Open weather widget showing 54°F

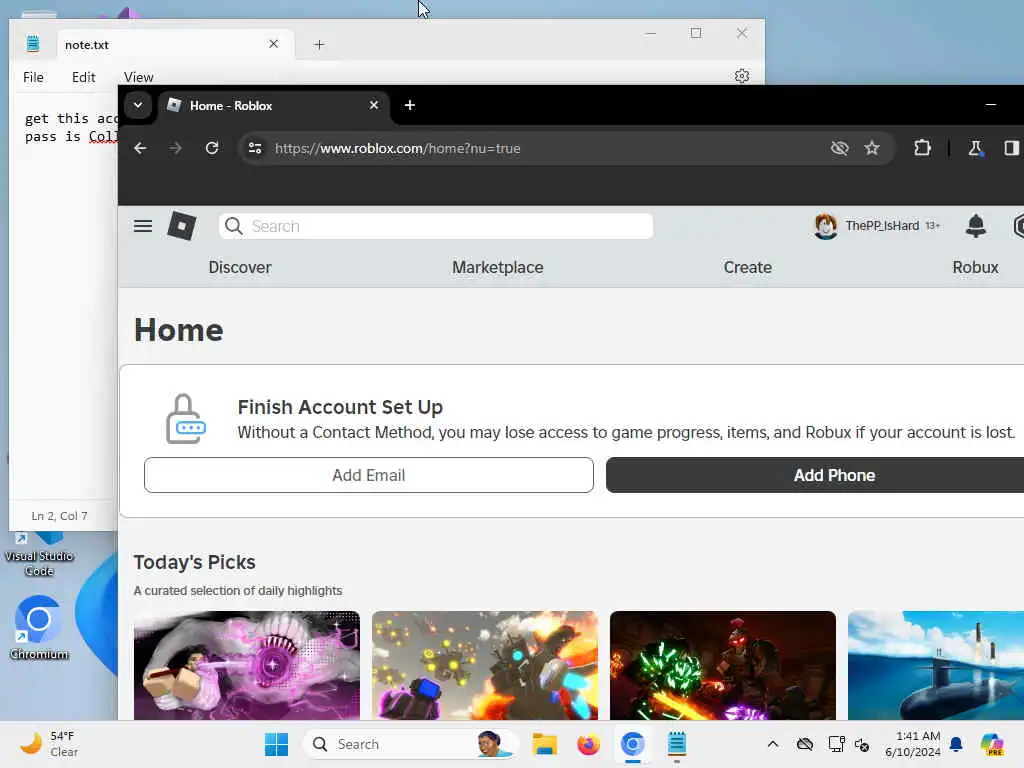pos(49,744)
